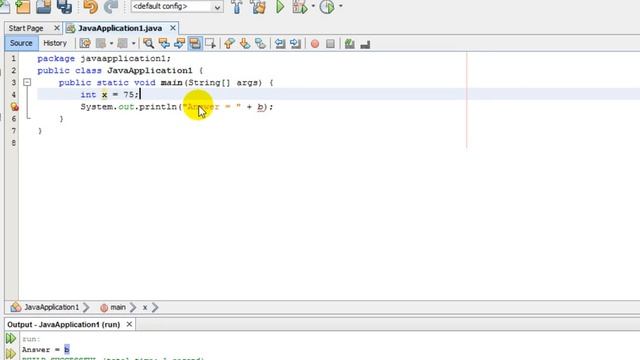Click the Profile Project icon
The image size is (640, 360).
click(327, 7)
